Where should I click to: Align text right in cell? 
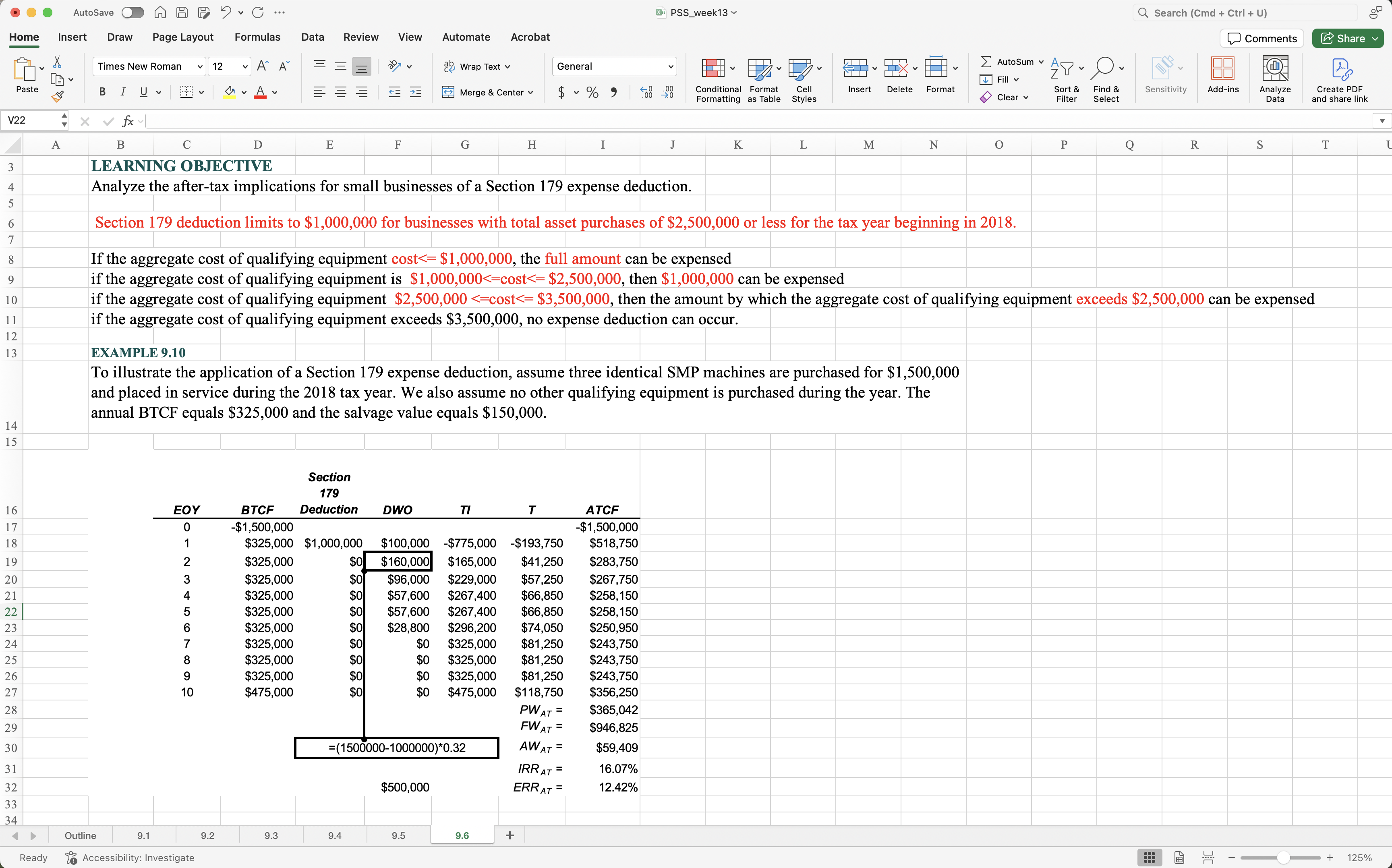(362, 92)
